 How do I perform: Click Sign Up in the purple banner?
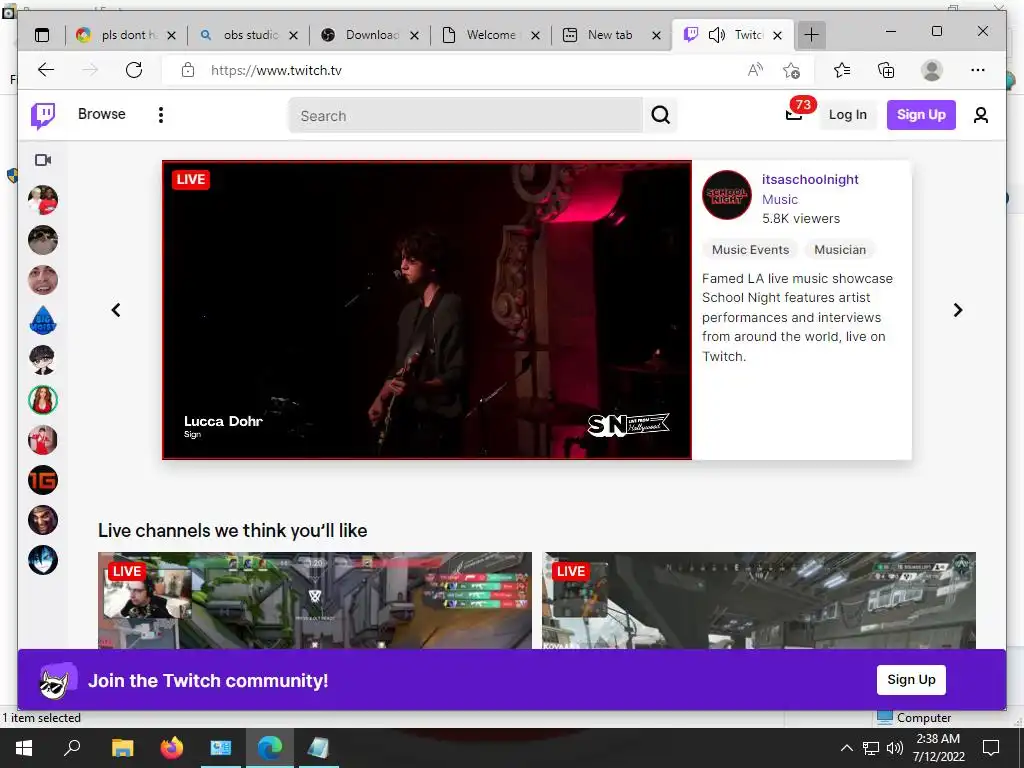[911, 680]
